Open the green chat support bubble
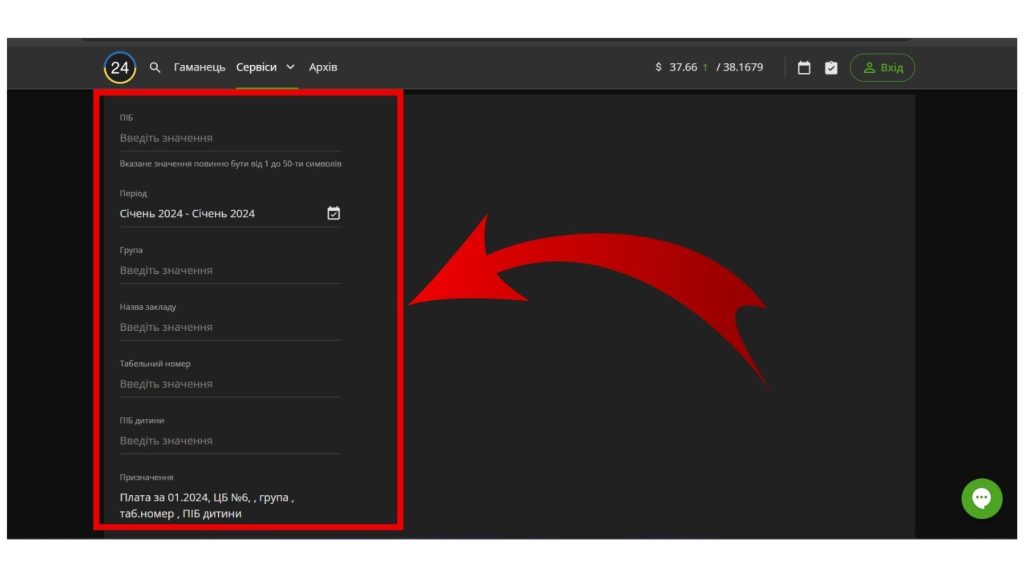The height and width of the screenshot is (577, 1024). tap(981, 498)
